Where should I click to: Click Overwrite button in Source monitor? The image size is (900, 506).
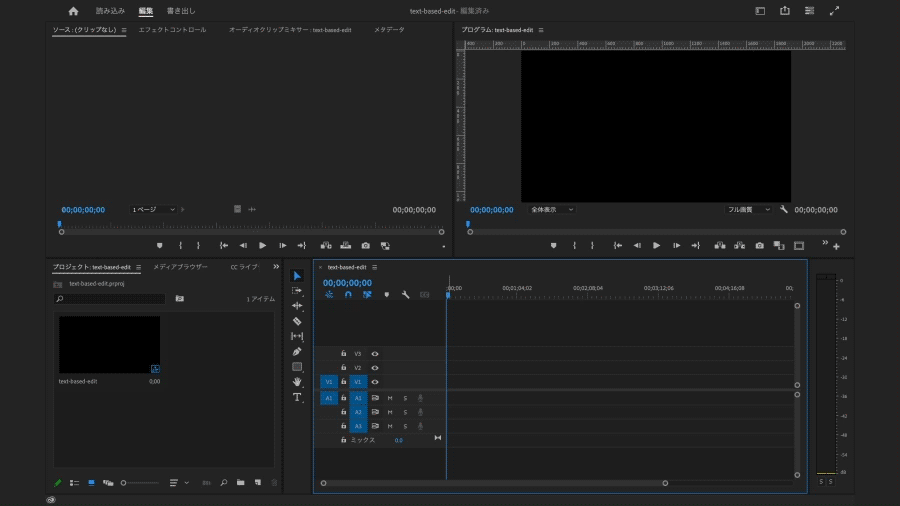(x=346, y=246)
